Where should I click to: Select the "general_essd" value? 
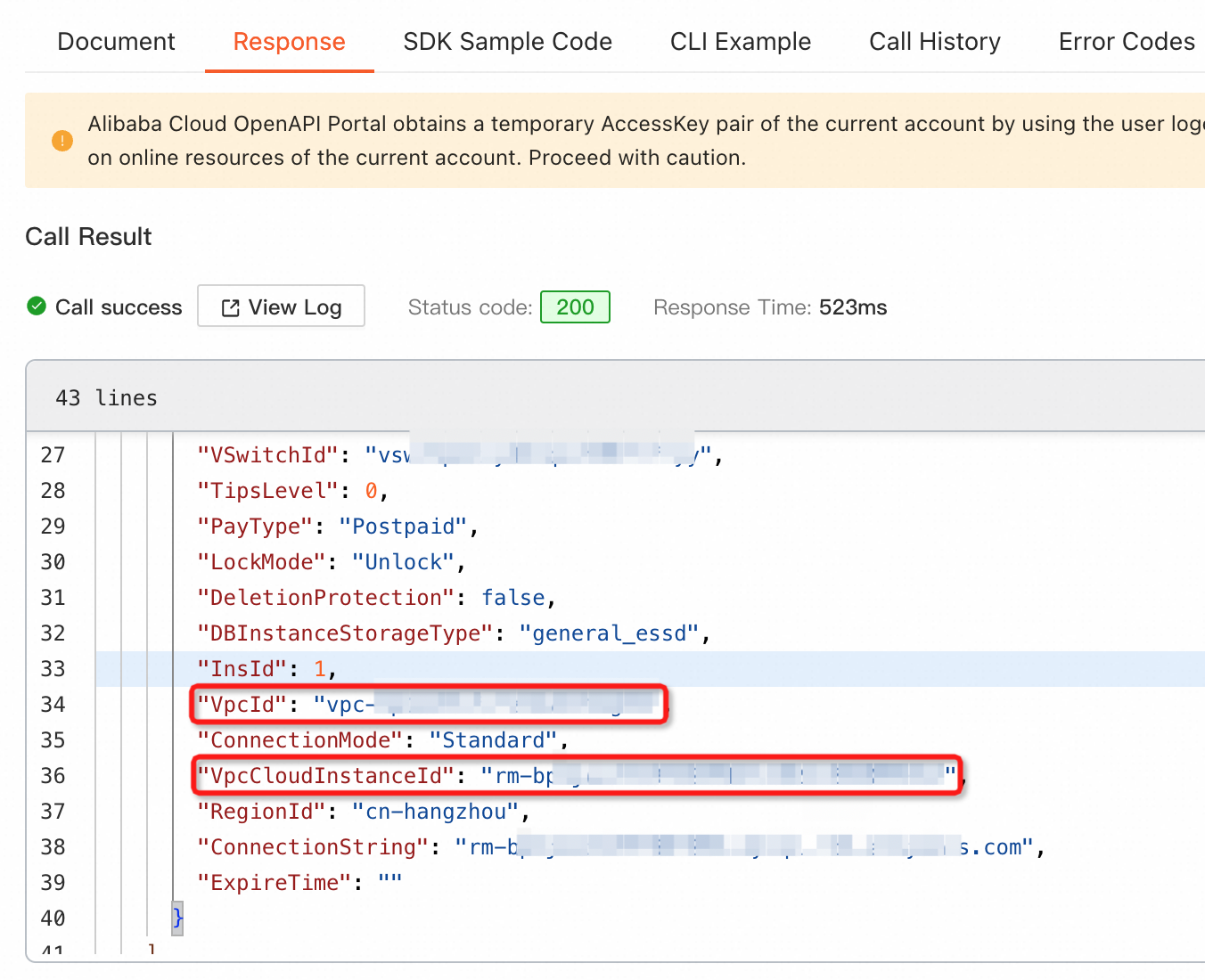(x=610, y=633)
